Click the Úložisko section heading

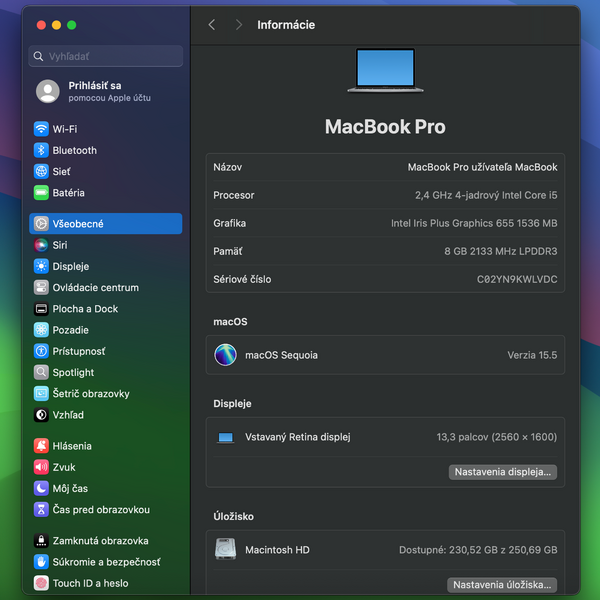click(x=233, y=517)
